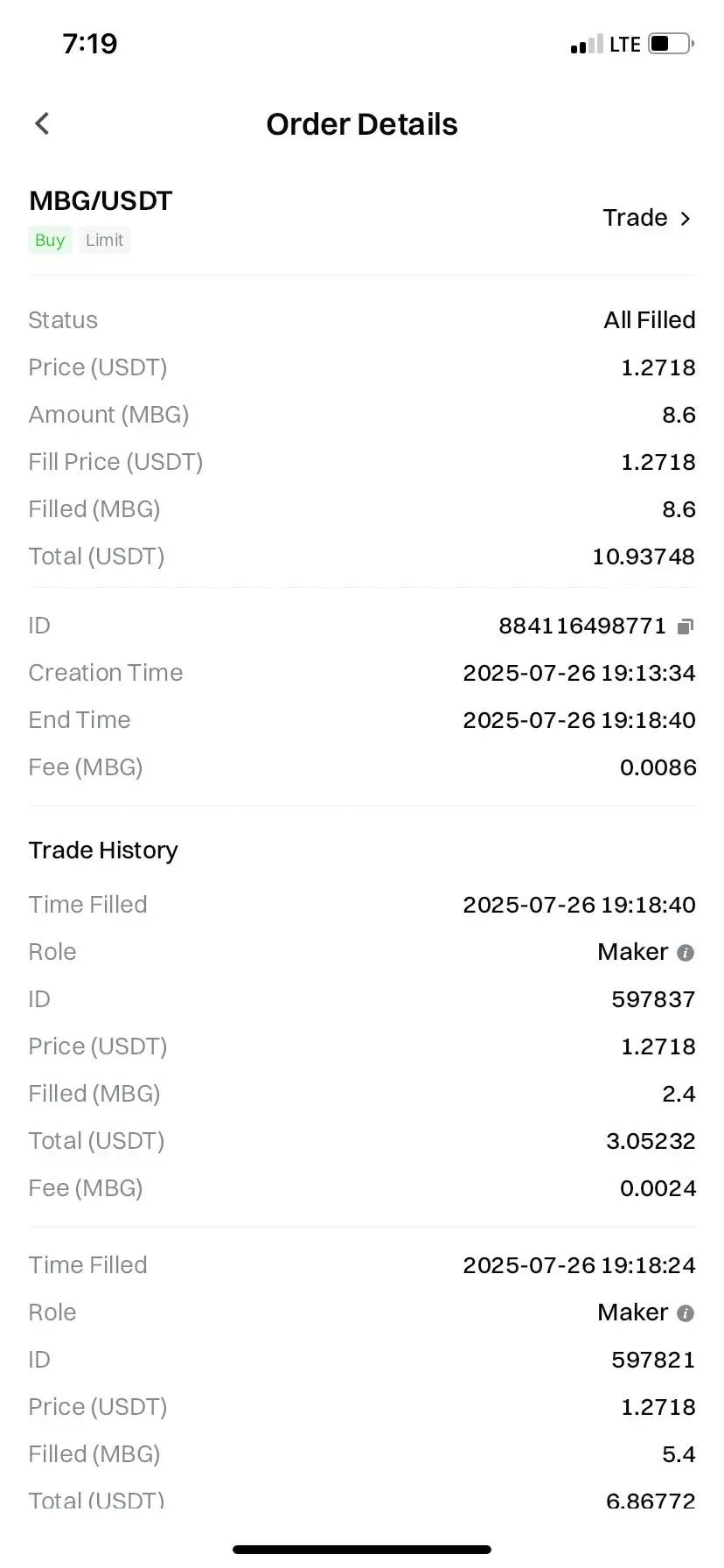Viewport: 724px width, 1568px height.
Task: Open Trade page via the chevron arrow
Action: tap(686, 218)
